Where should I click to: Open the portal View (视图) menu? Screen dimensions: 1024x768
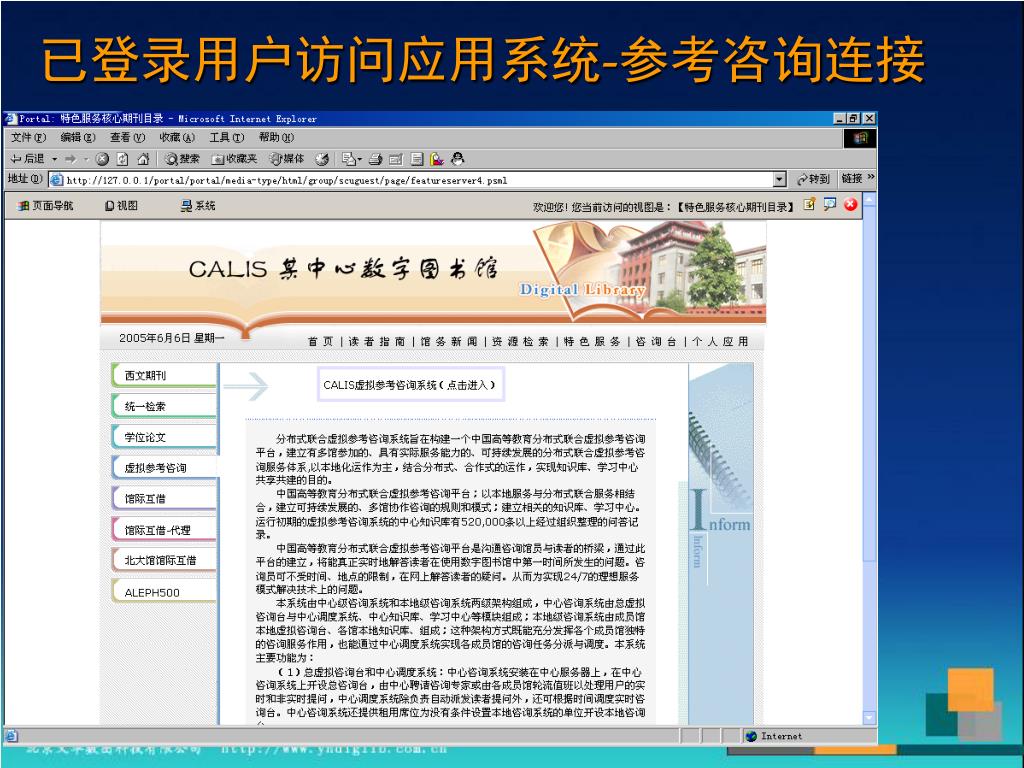coord(121,206)
